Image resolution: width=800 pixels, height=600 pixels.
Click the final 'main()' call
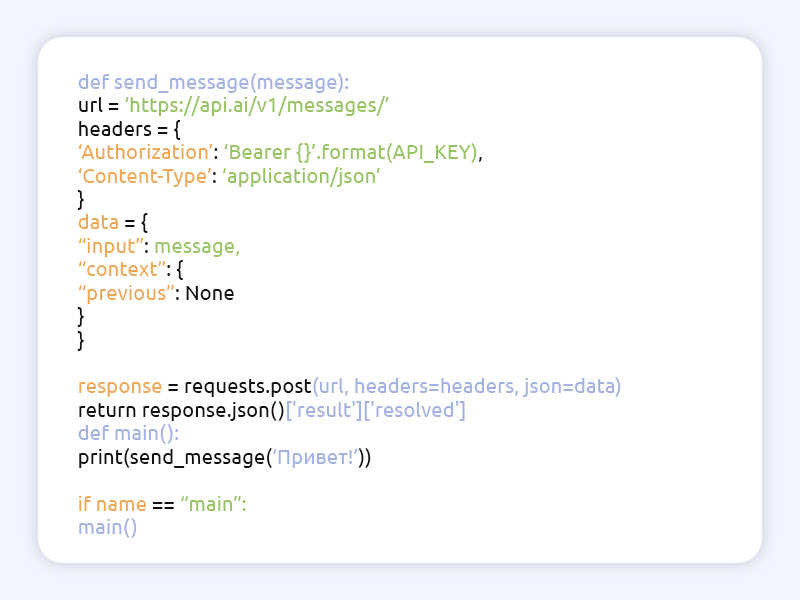(108, 528)
